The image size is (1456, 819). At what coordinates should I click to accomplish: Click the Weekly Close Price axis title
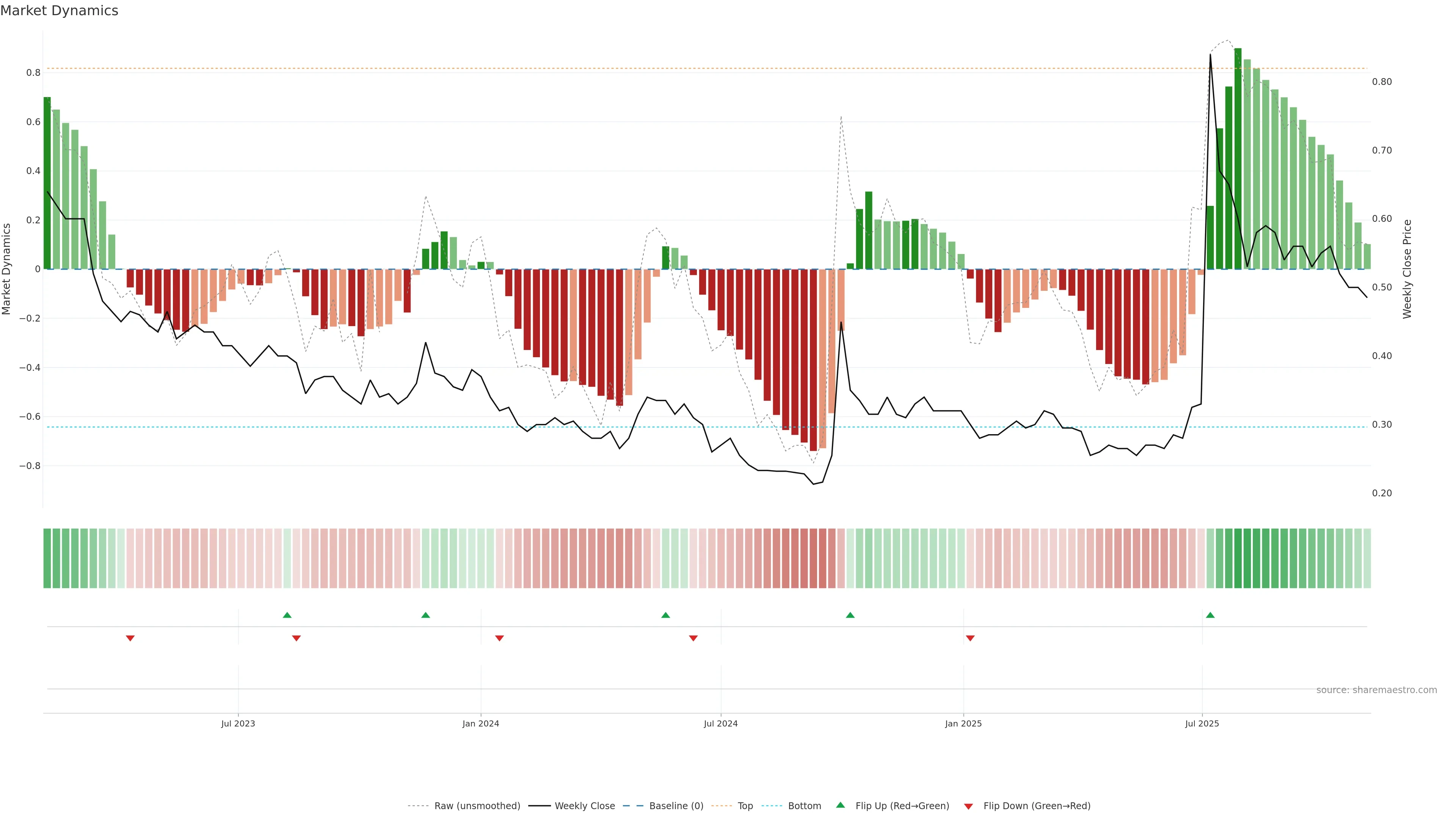pos(1407,269)
